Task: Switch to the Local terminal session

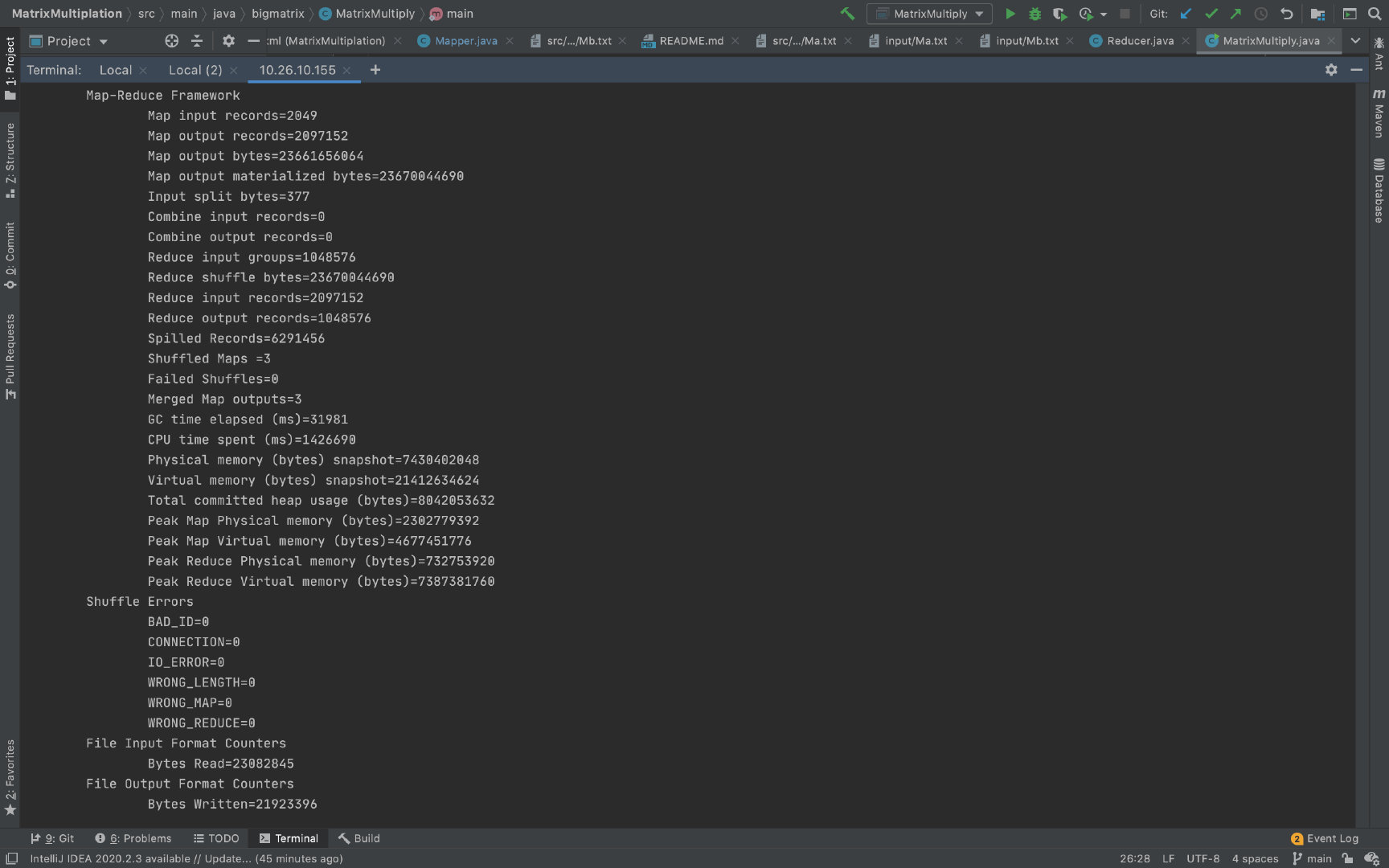Action: point(116,70)
